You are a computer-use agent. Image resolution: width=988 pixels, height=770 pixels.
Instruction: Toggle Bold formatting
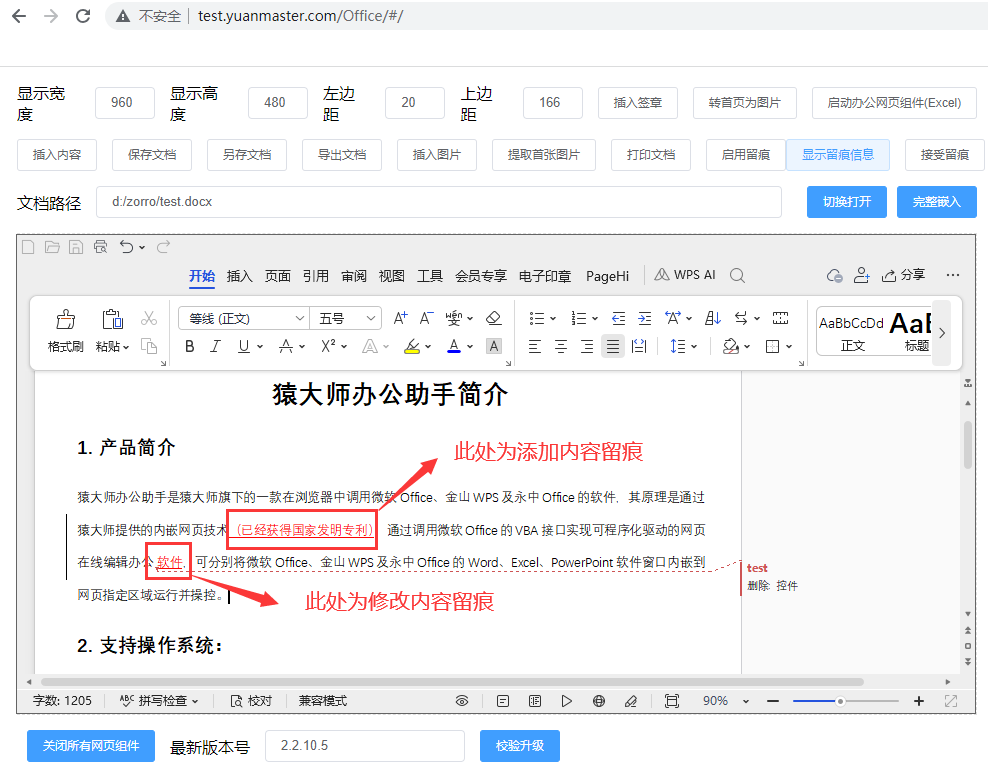190,346
